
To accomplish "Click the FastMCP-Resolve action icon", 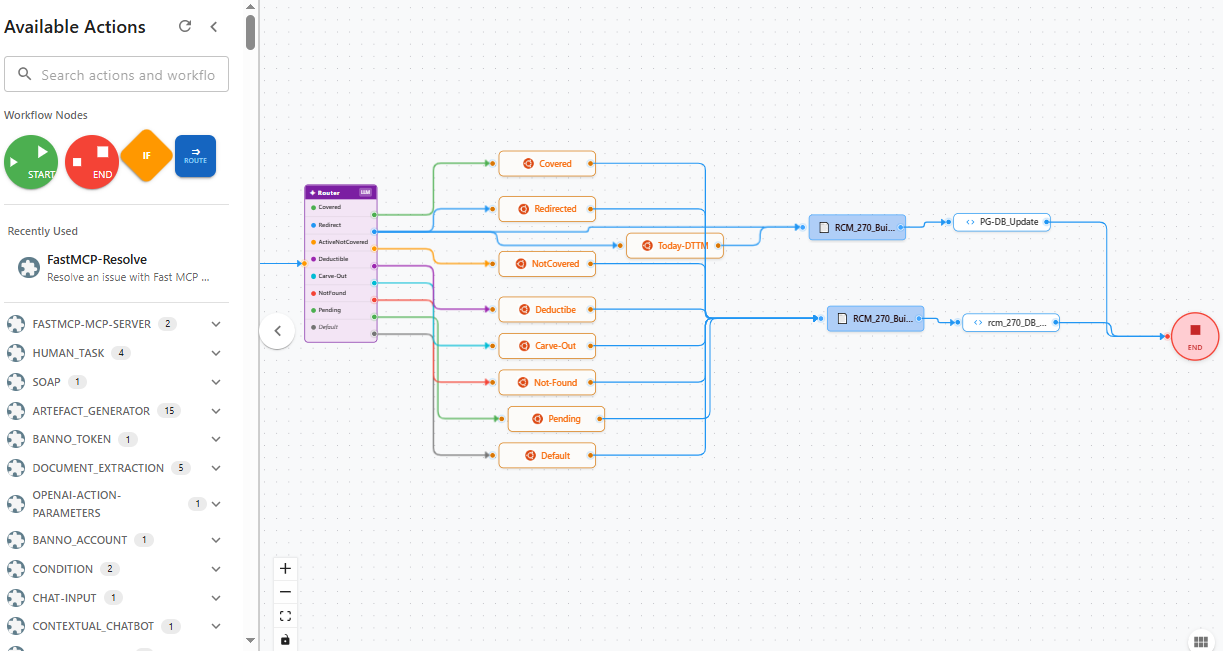I will point(28,267).
